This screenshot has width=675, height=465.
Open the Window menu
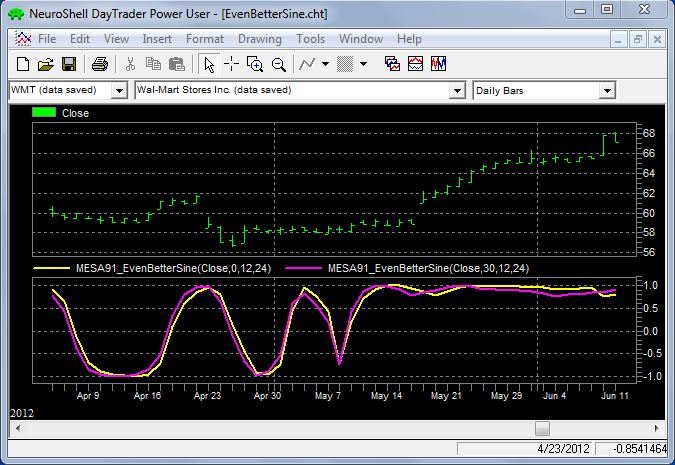pos(361,39)
